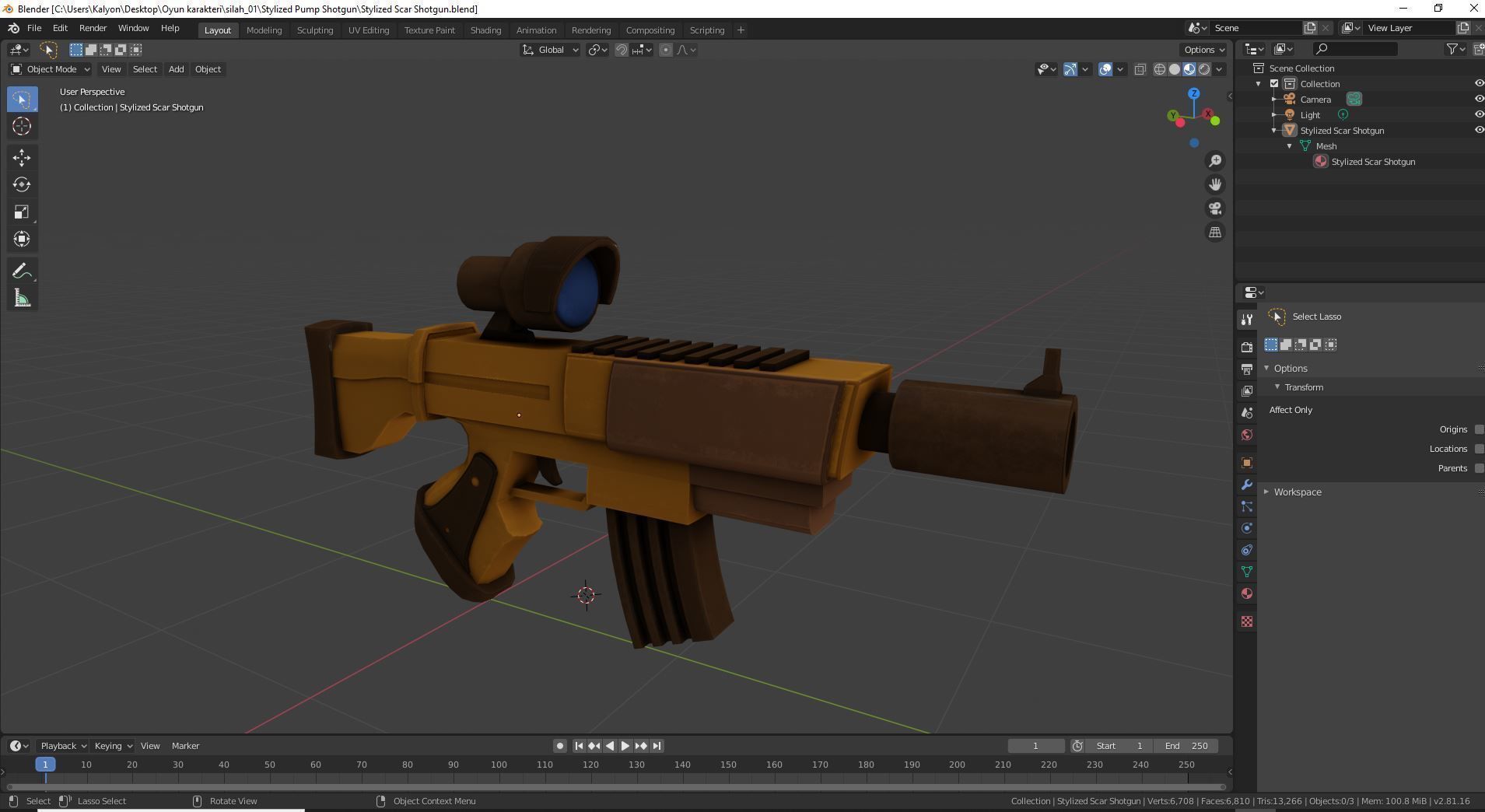Select the Move tool
Viewport: 1485px width, 812px height.
22,158
